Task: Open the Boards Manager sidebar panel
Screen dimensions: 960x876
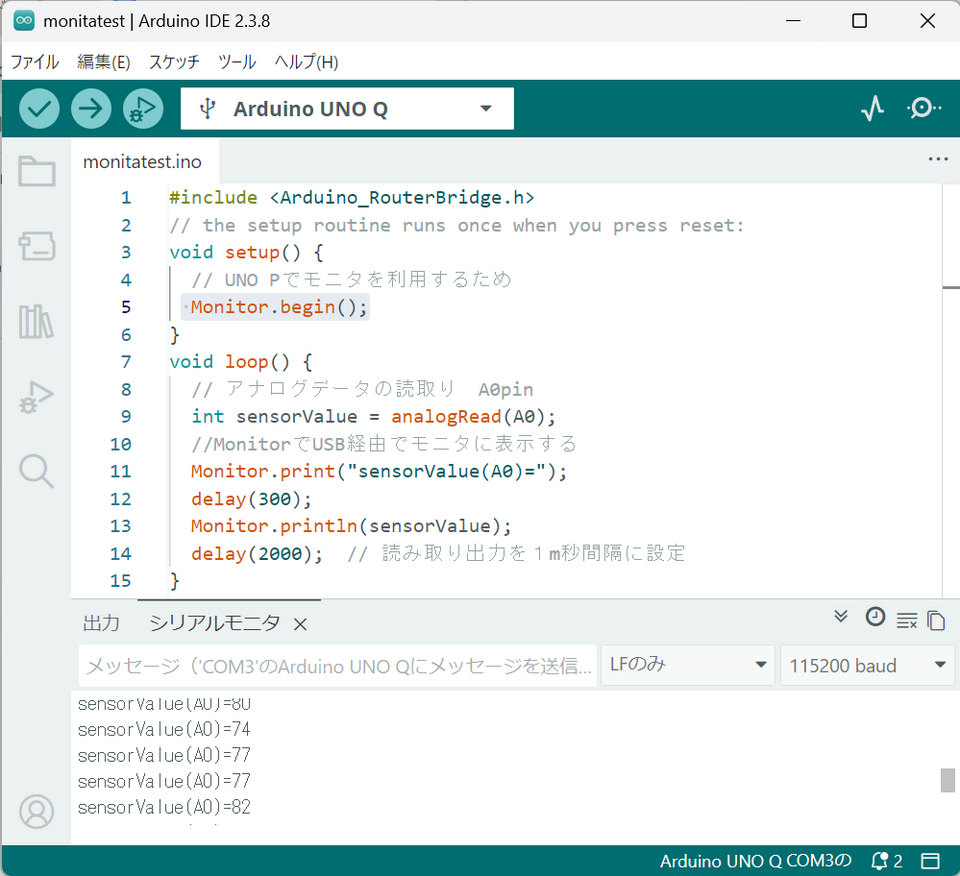Action: coord(37,247)
